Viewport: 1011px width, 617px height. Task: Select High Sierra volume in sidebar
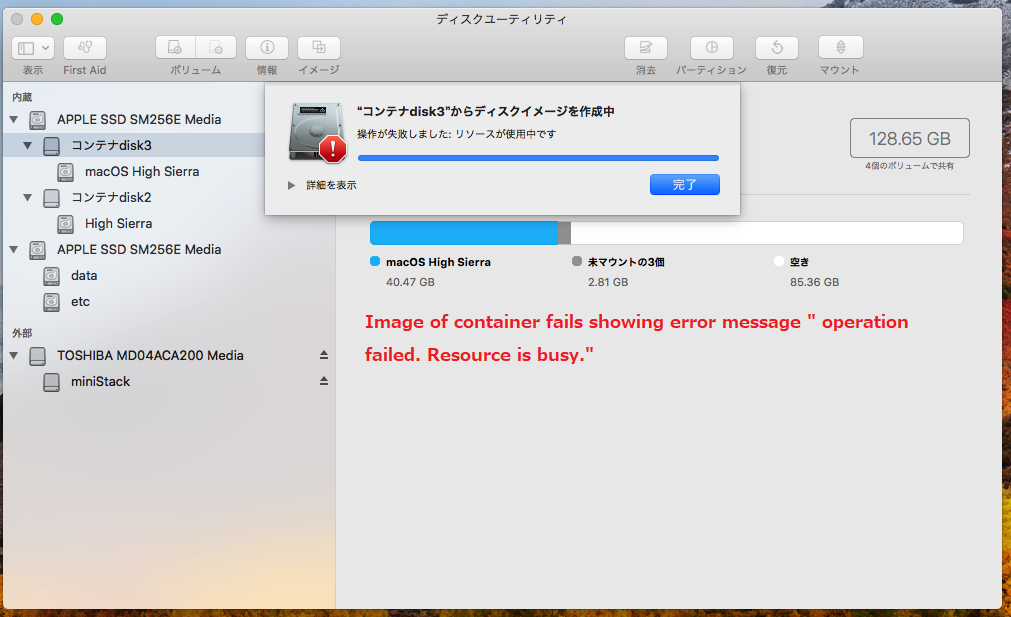[119, 224]
